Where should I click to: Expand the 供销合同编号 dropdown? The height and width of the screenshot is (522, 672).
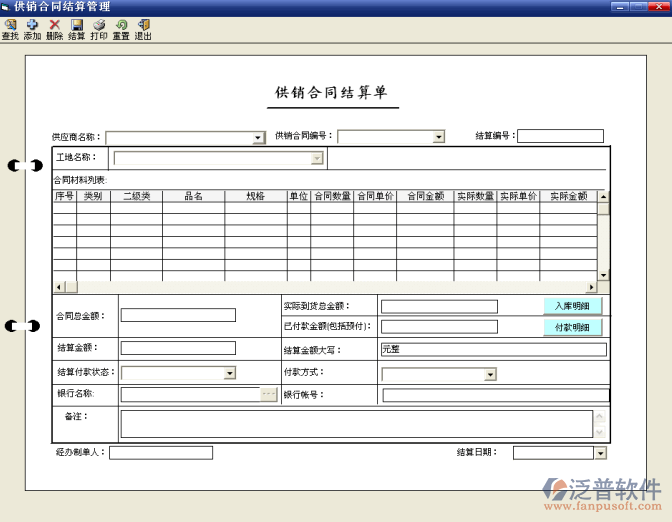click(x=438, y=137)
